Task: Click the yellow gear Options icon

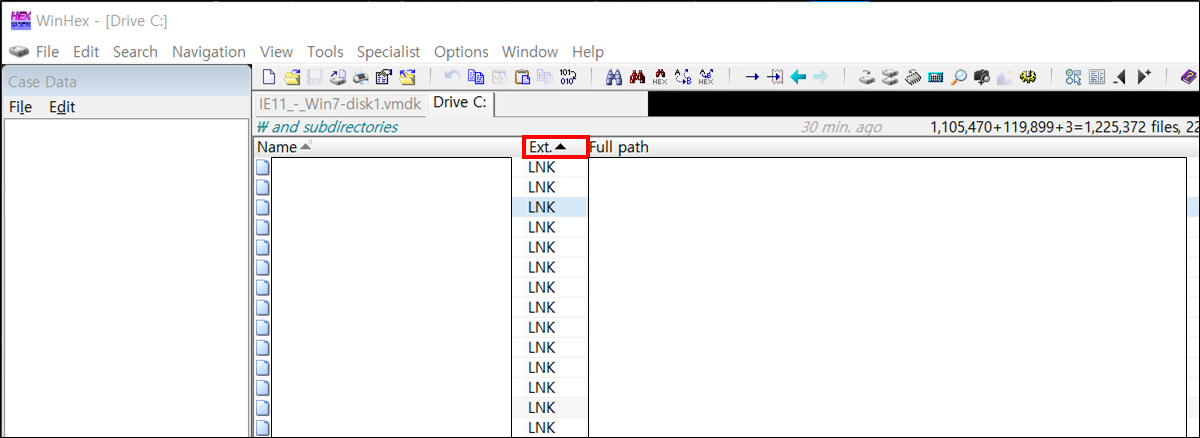Action: click(1027, 76)
